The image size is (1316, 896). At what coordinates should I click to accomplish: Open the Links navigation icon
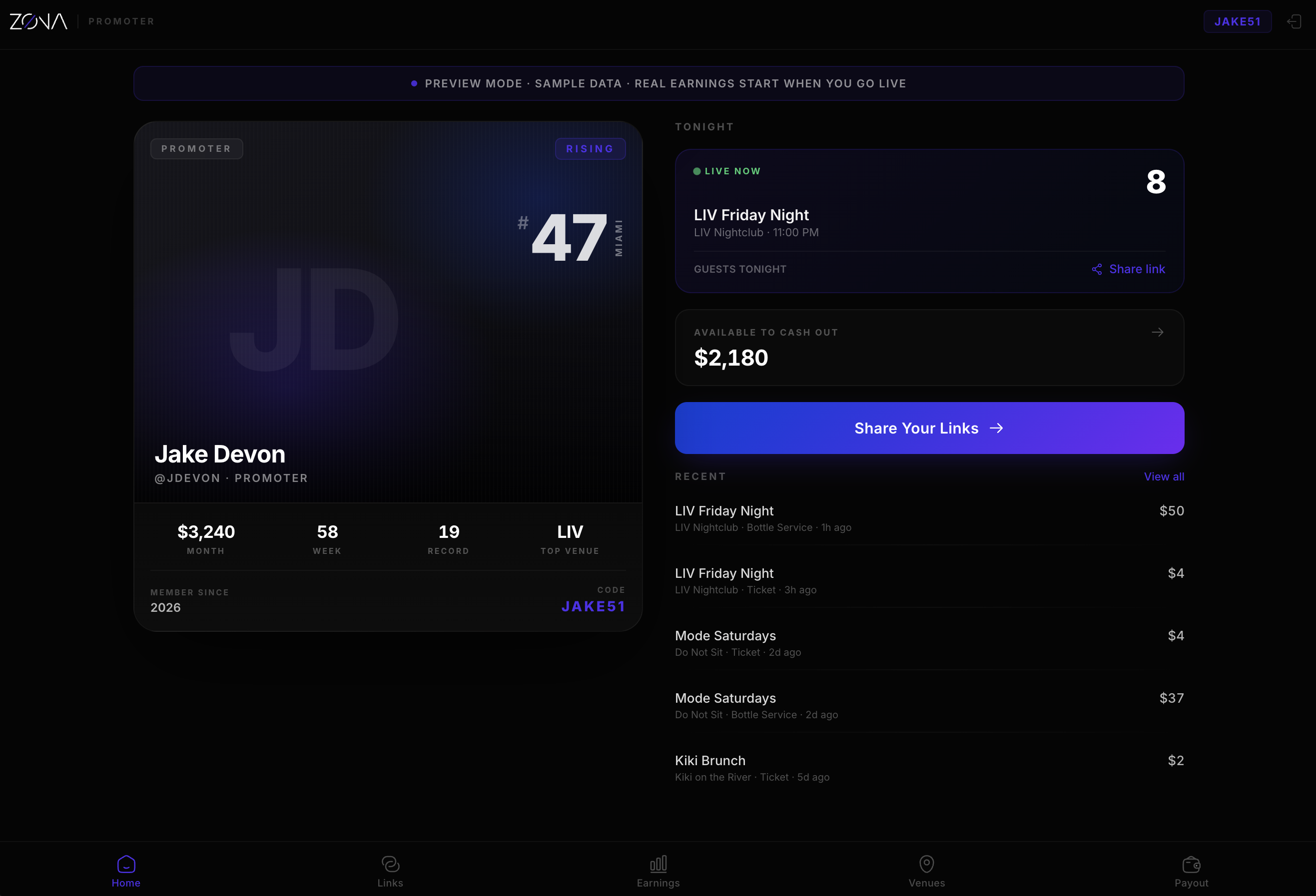[390, 864]
